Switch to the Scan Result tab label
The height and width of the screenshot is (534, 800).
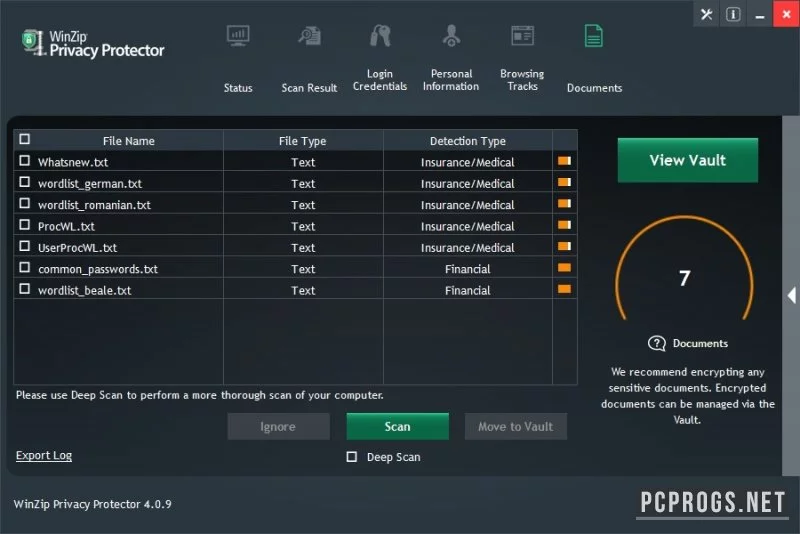click(309, 88)
